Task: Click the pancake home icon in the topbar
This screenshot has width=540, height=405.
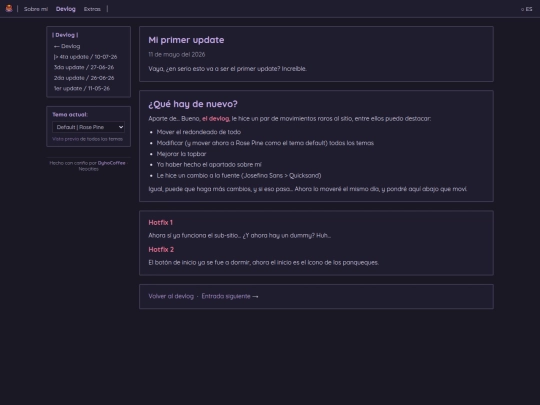Action: click(x=9, y=9)
